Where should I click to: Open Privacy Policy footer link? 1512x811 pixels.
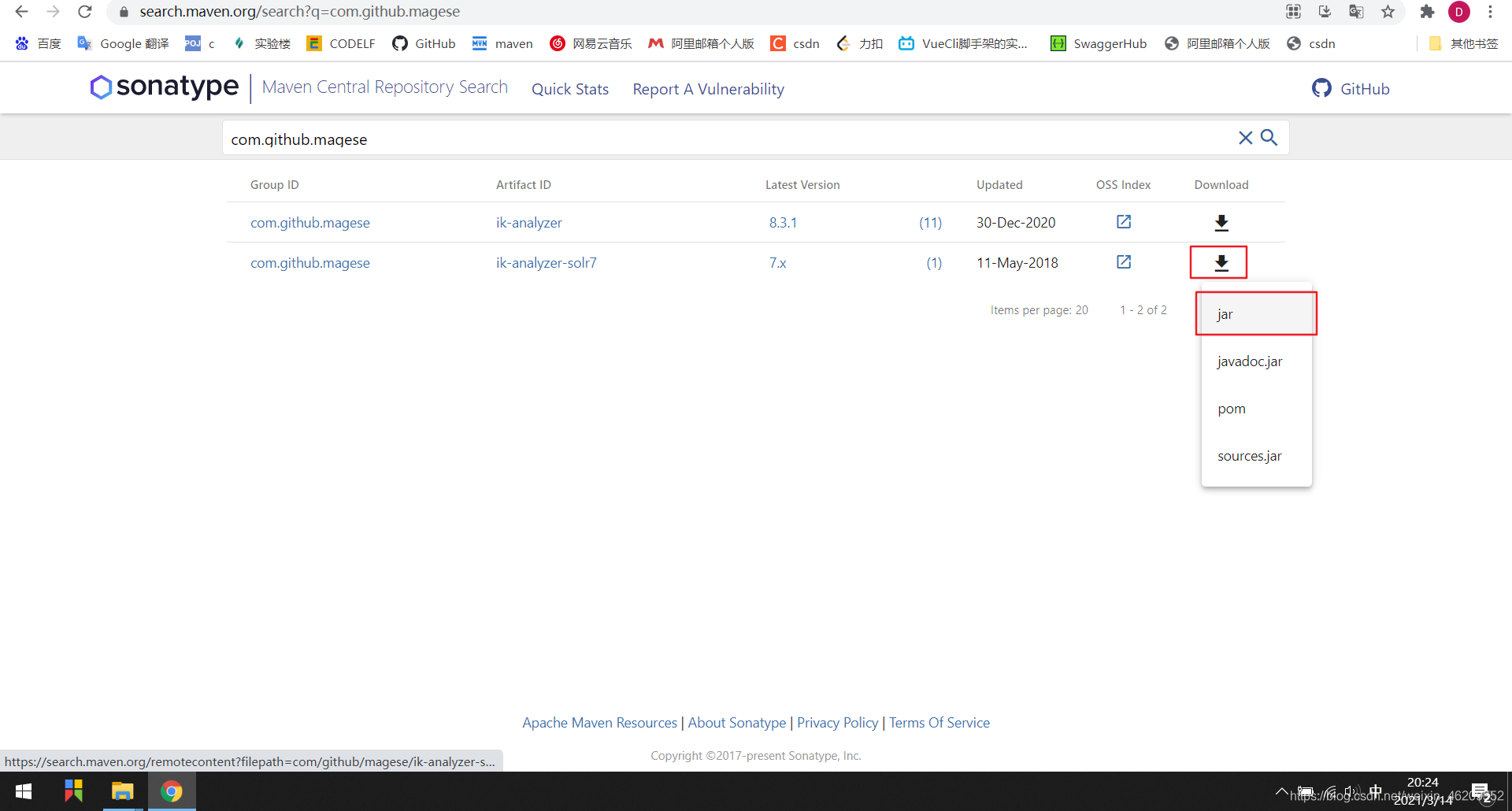(x=837, y=723)
